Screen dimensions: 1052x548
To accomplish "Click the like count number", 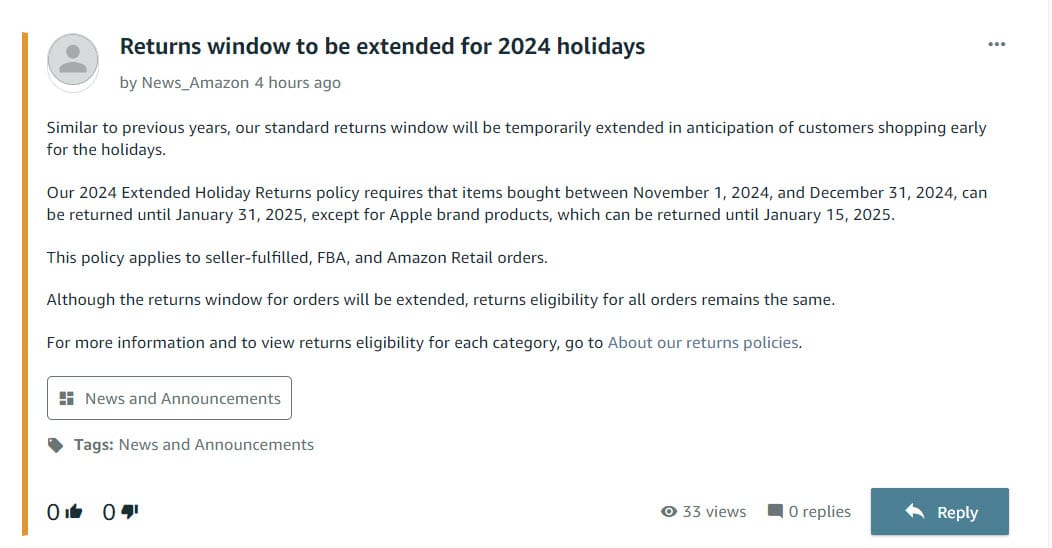I will [53, 512].
